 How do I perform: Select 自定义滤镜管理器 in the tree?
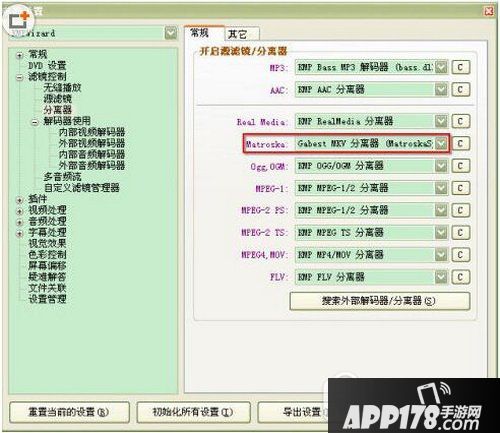click(82, 188)
